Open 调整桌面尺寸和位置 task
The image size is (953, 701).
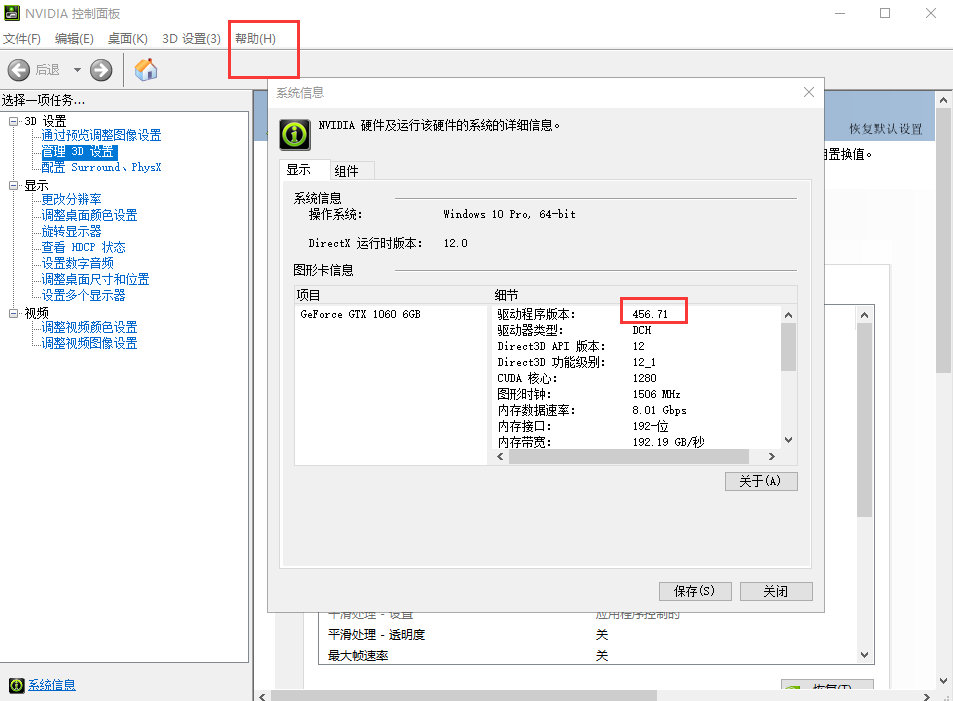click(x=95, y=279)
